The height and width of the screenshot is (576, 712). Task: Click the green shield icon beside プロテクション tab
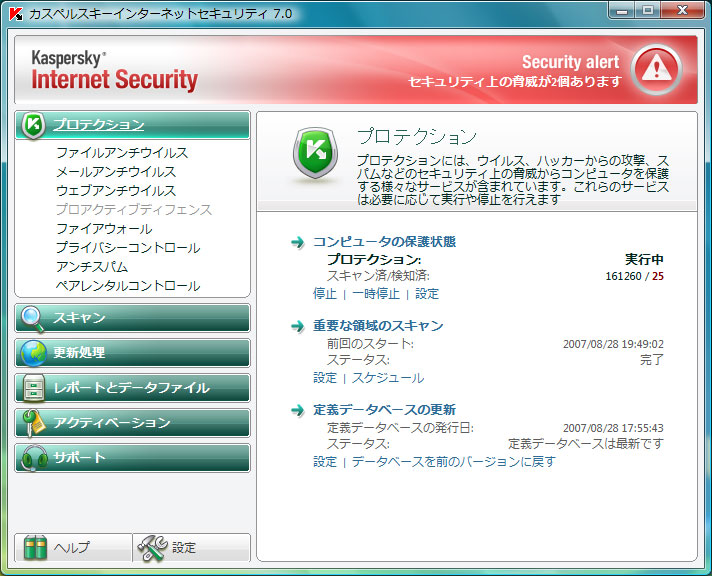coord(33,125)
